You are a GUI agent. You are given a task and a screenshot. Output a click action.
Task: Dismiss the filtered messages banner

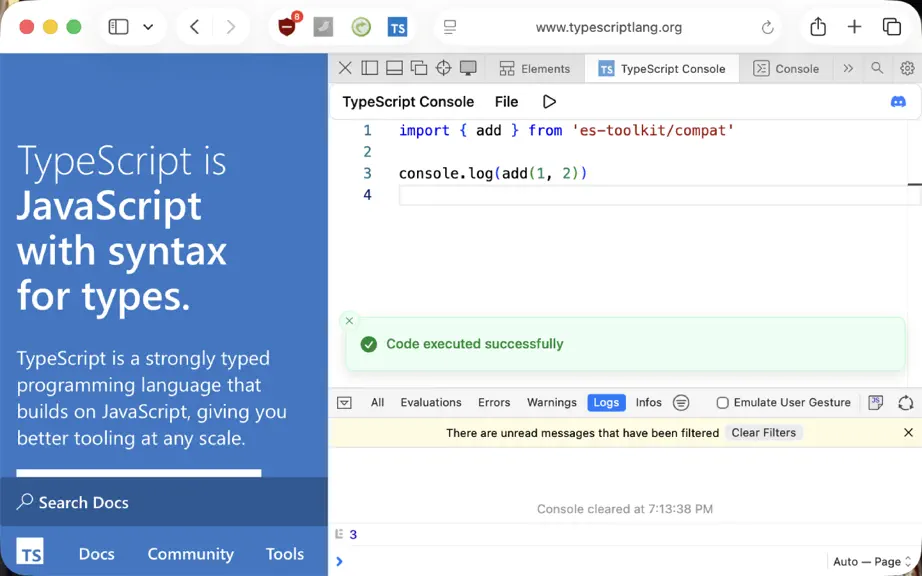(908, 433)
